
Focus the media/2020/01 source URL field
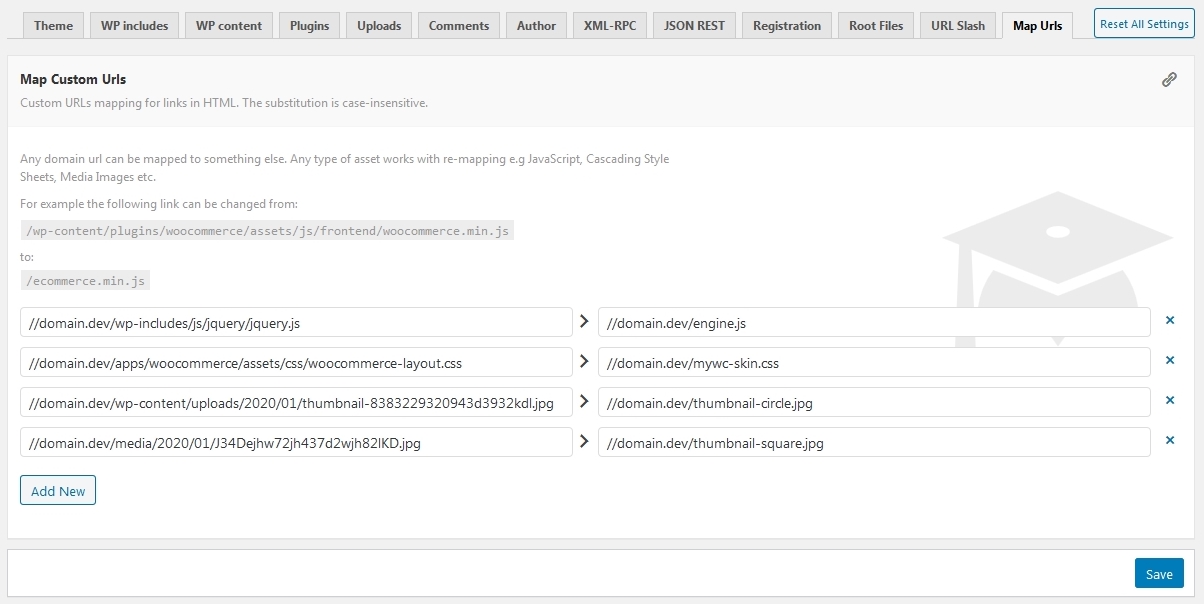[296, 442]
